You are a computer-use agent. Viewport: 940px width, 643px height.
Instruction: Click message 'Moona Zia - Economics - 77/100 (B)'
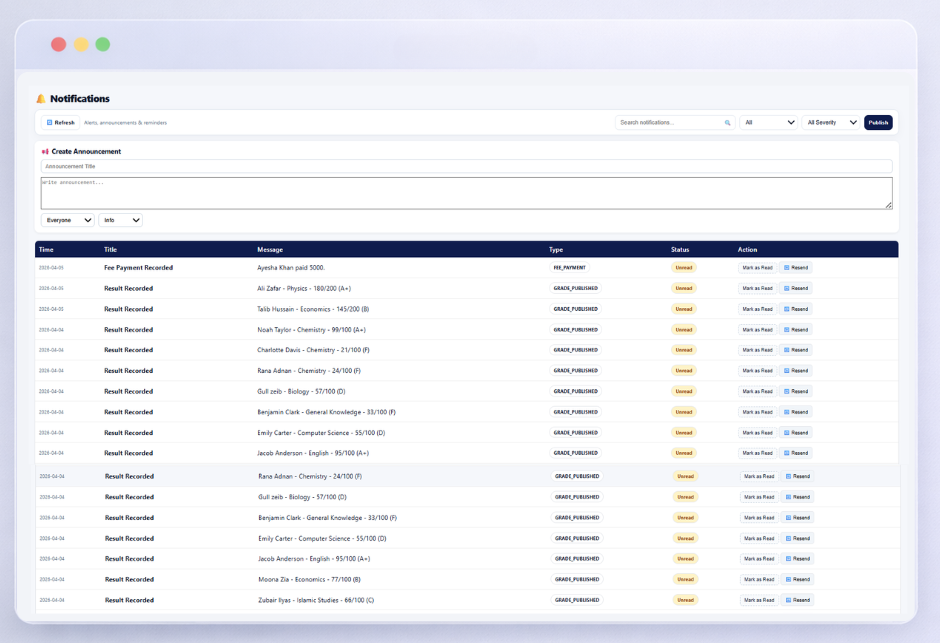[x=309, y=579]
